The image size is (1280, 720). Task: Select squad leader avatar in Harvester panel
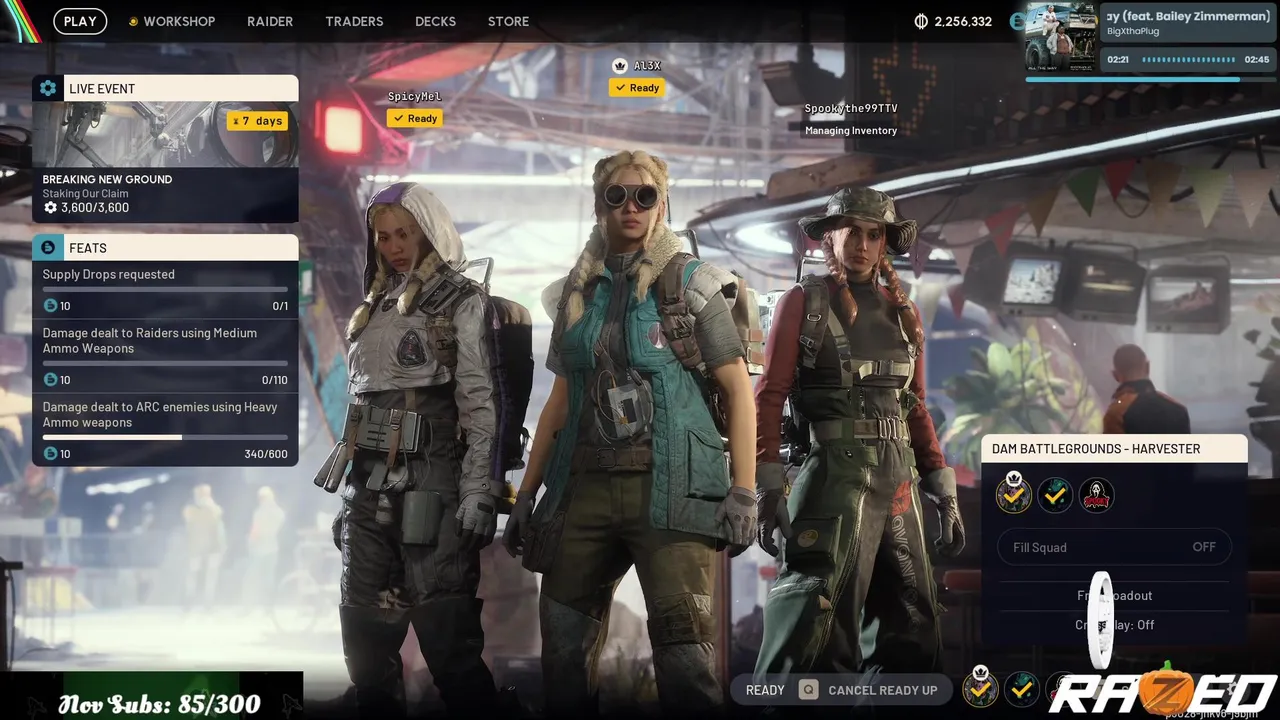[1014, 494]
